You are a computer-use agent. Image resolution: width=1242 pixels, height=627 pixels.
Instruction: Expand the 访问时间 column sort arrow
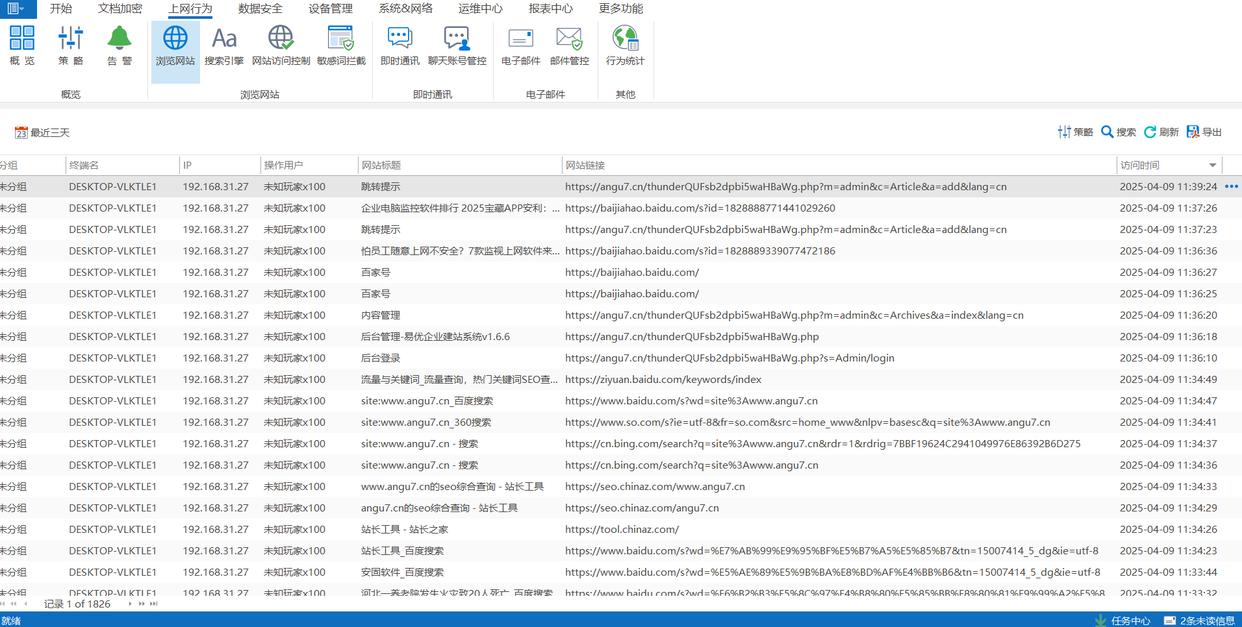click(x=1213, y=165)
